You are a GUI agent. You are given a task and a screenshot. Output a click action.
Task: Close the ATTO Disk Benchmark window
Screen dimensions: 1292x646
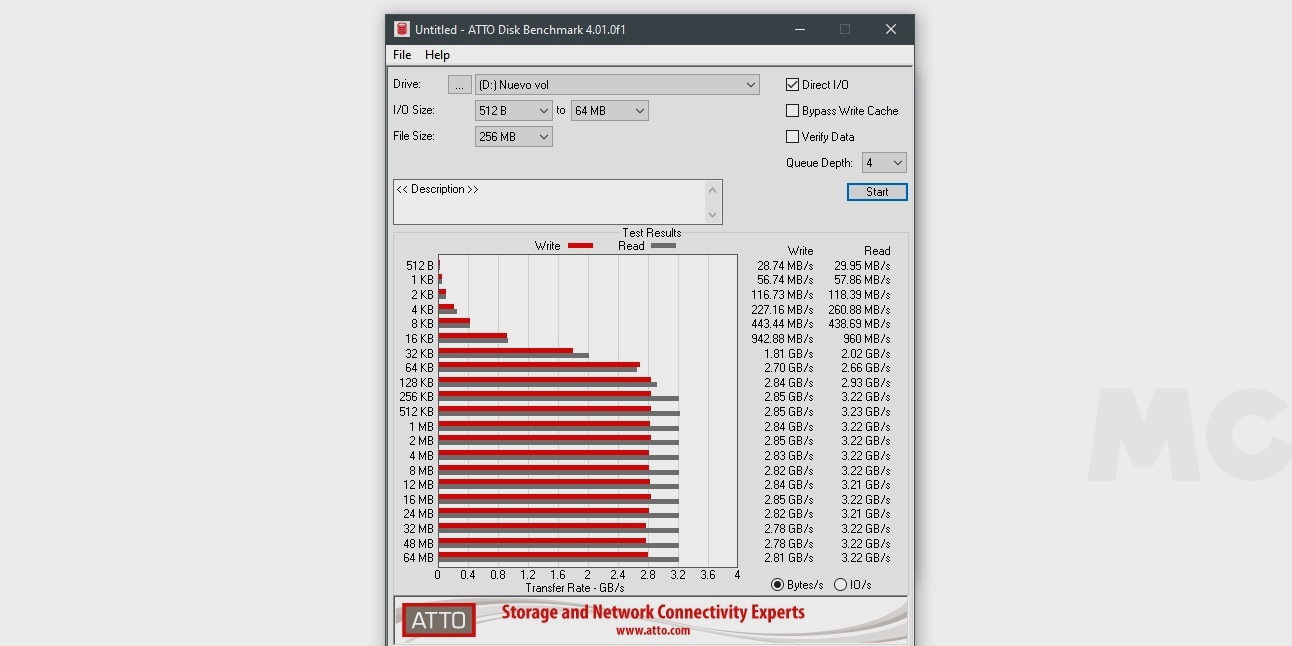point(890,29)
